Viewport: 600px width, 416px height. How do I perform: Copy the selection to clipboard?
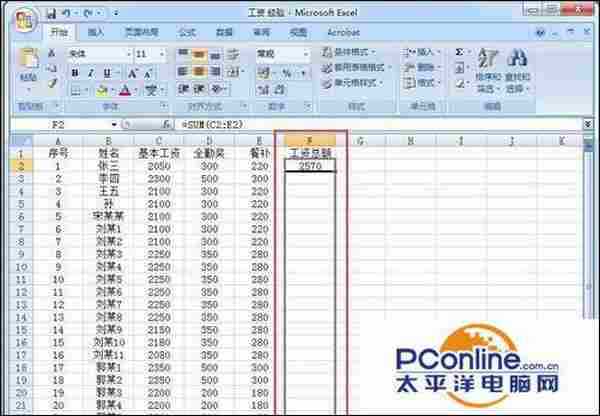[x=52, y=69]
